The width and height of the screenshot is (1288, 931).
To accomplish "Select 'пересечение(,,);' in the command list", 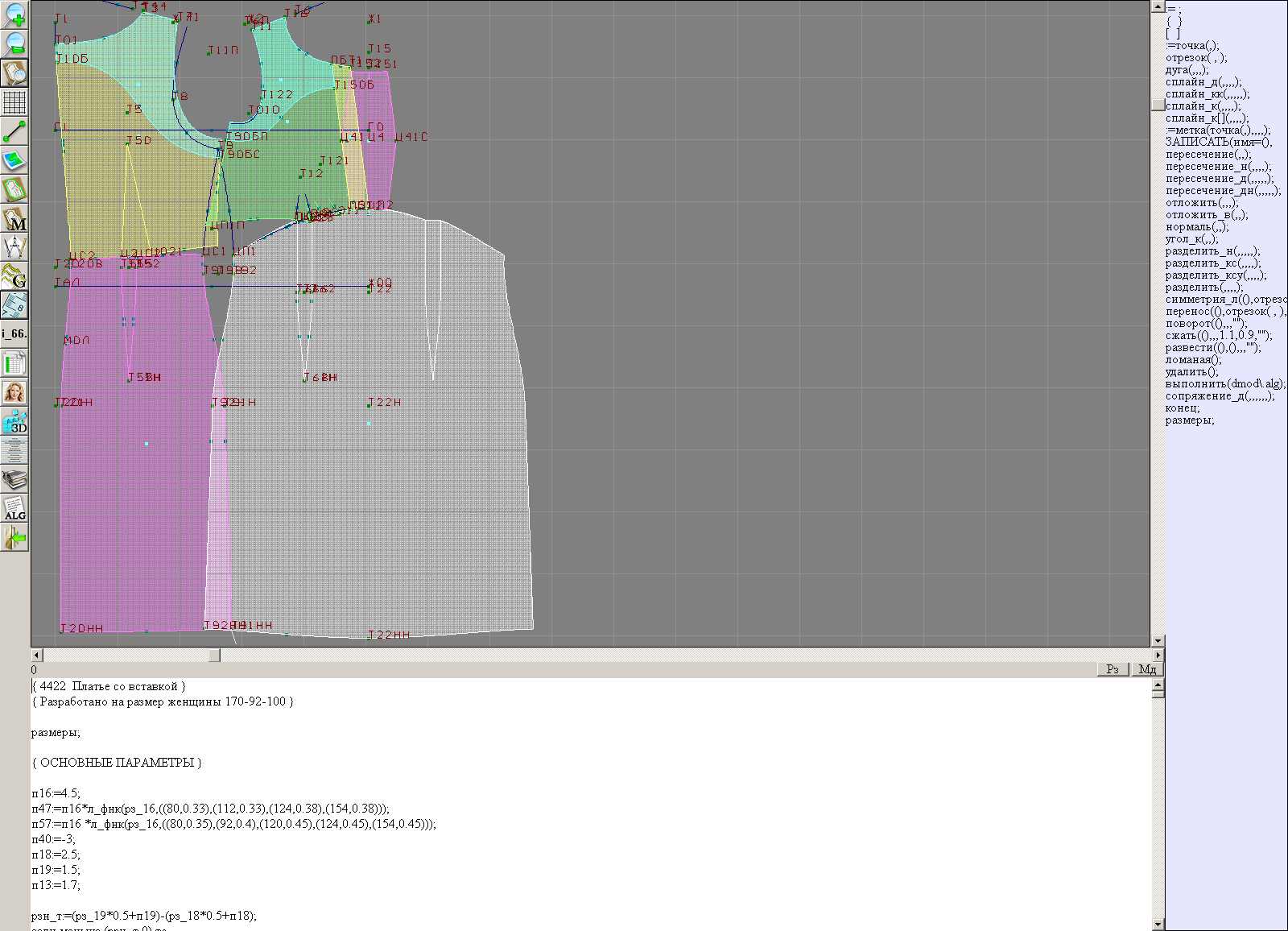I will 1207,155.
